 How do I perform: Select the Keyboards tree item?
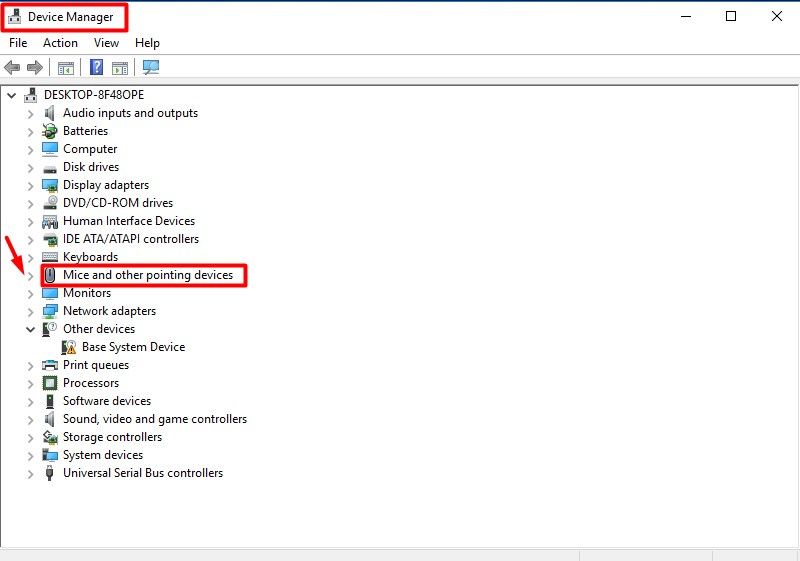[x=90, y=257]
